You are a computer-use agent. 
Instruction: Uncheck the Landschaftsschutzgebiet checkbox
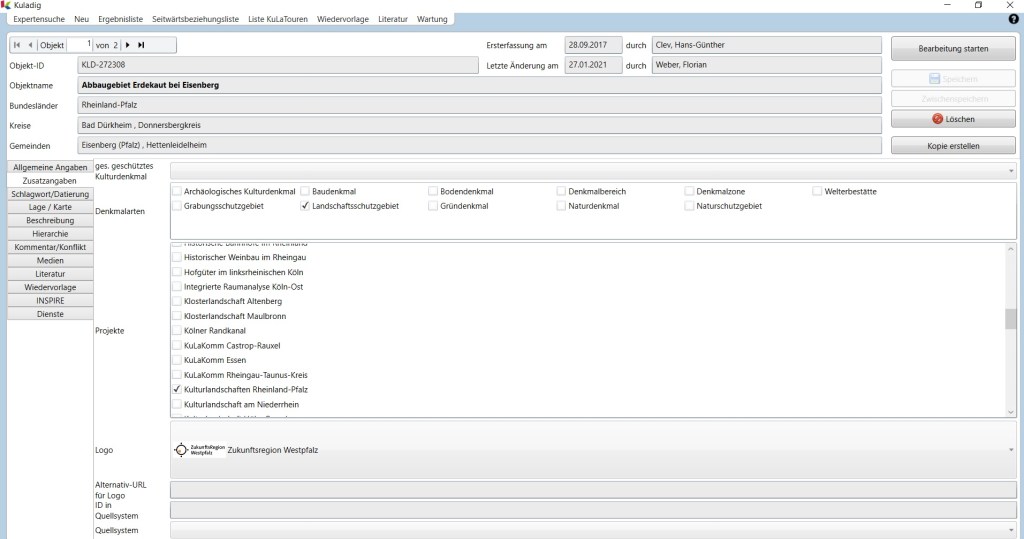click(x=305, y=206)
